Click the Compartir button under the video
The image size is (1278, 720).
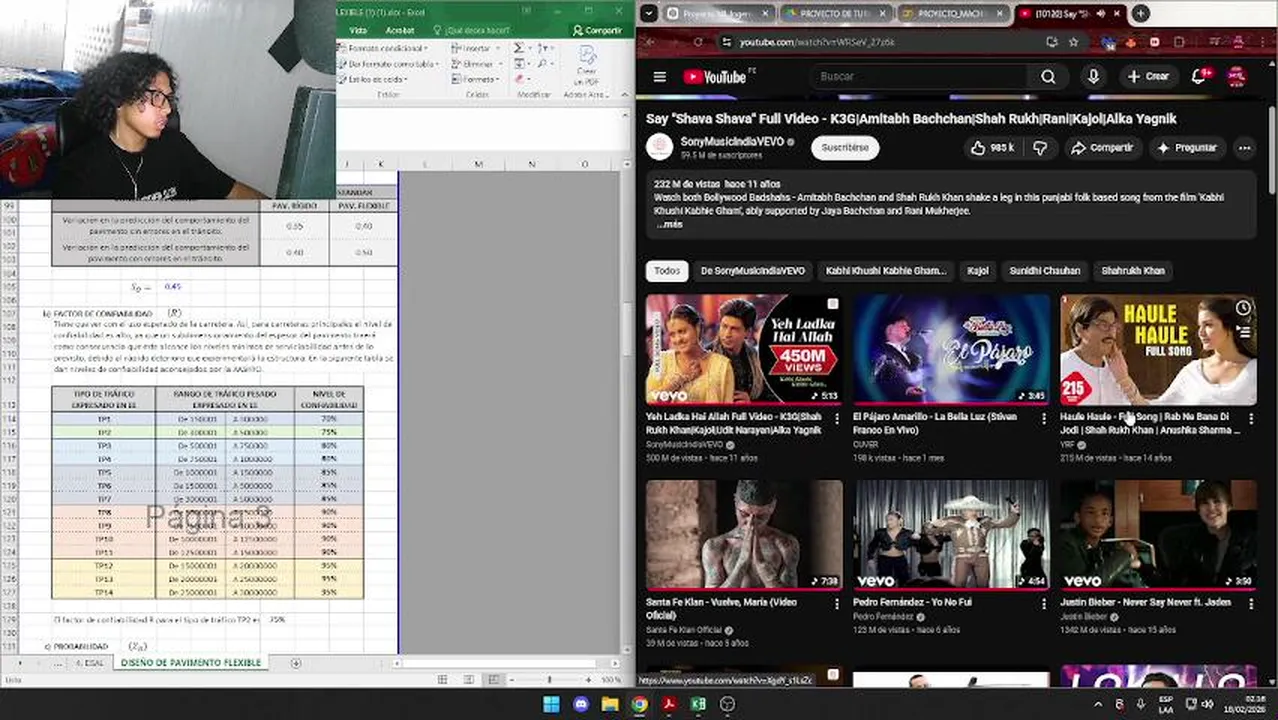point(1101,147)
